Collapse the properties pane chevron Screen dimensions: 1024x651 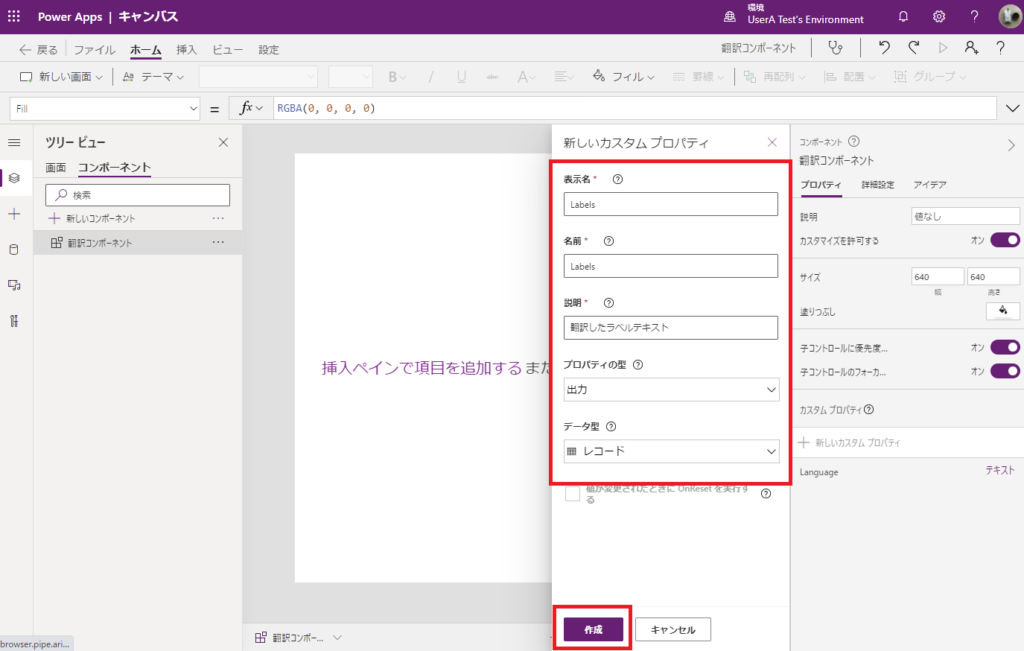(1011, 145)
